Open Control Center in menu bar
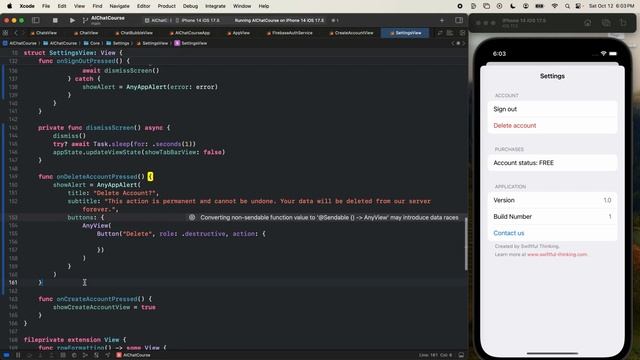640x360 pixels. click(578, 6)
